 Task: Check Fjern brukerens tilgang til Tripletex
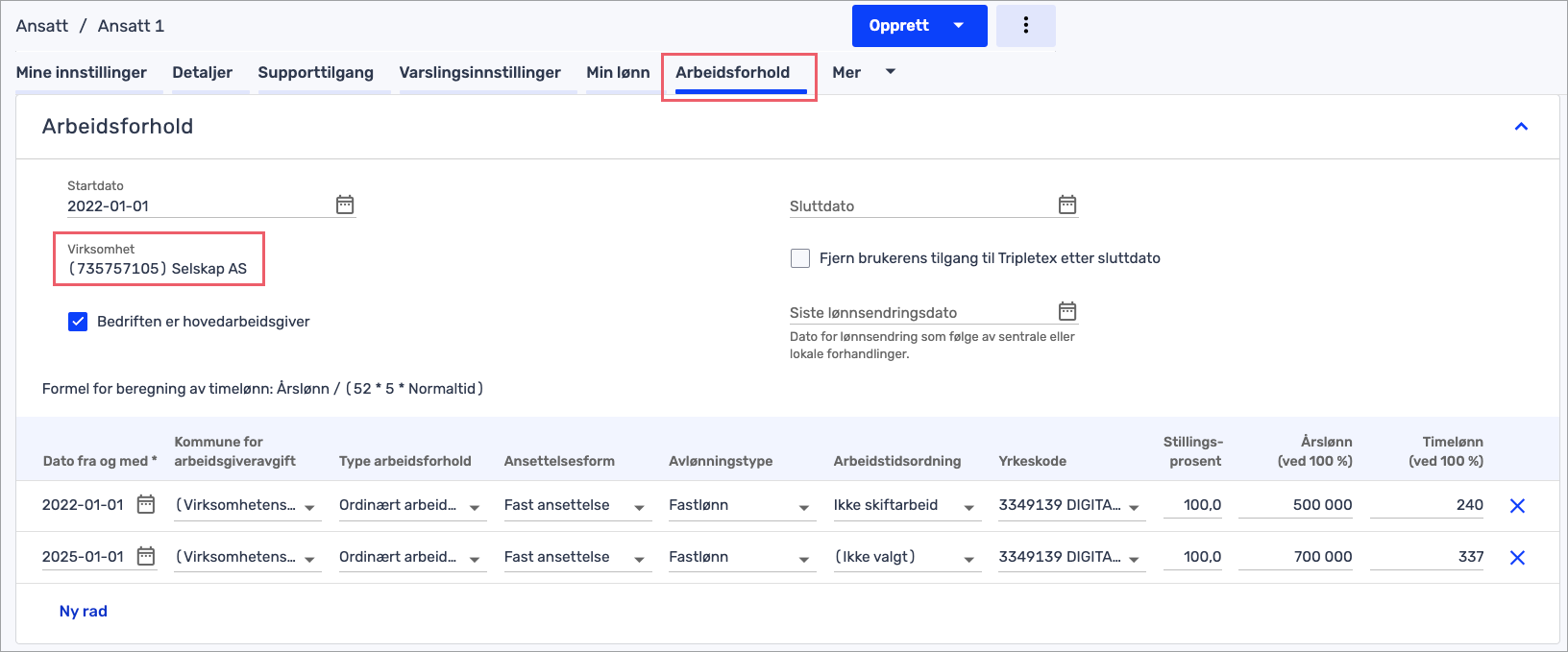click(x=799, y=258)
